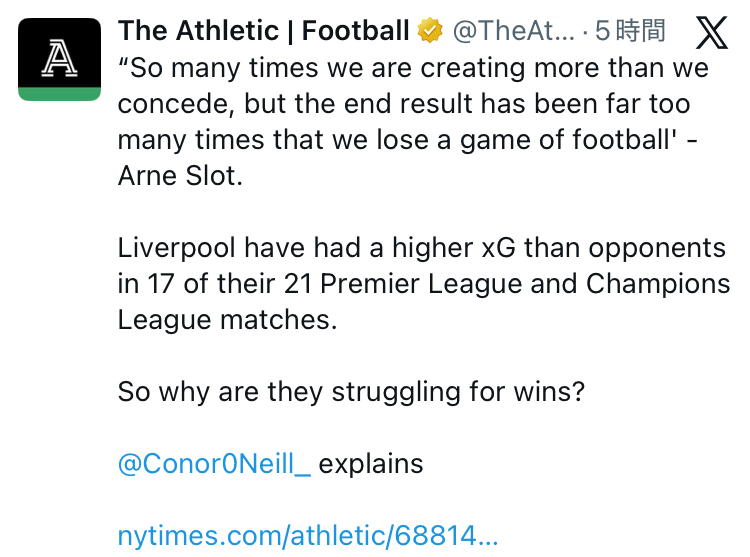
Task: Open the nytimes.com/athletic article link
Action: [307, 535]
